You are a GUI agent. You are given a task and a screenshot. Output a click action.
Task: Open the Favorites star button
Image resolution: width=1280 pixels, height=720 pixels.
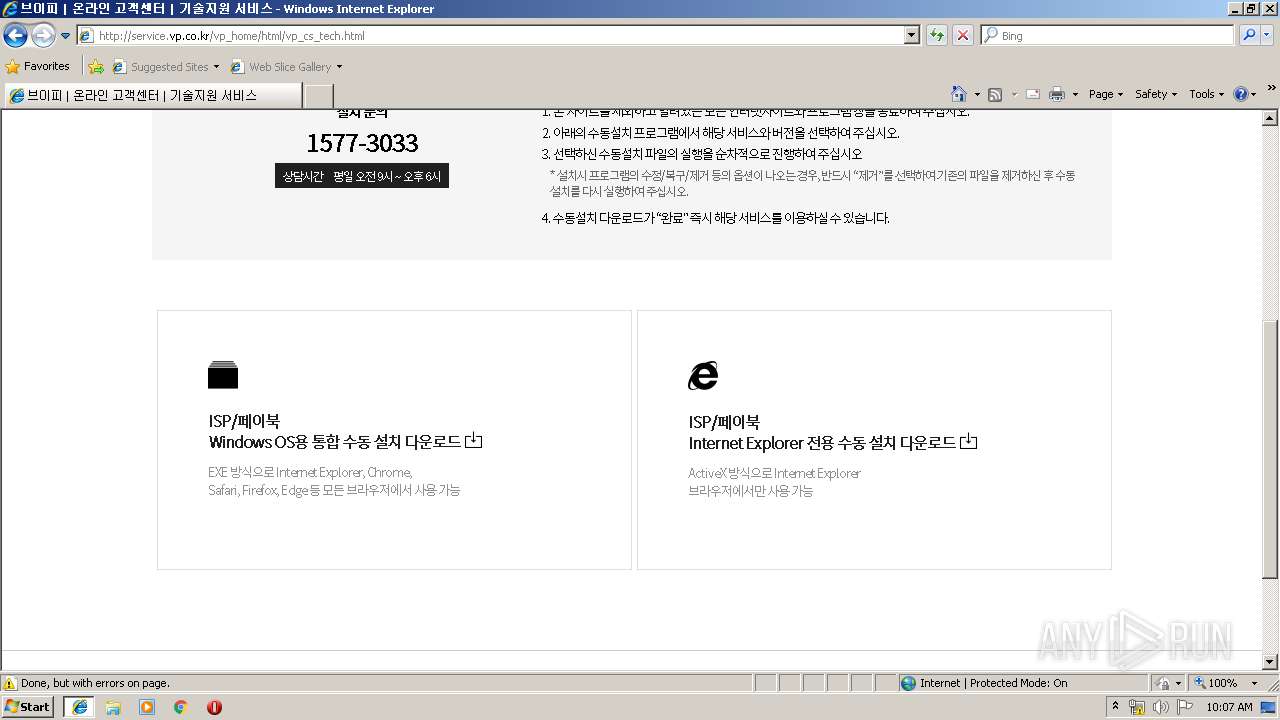(37, 66)
